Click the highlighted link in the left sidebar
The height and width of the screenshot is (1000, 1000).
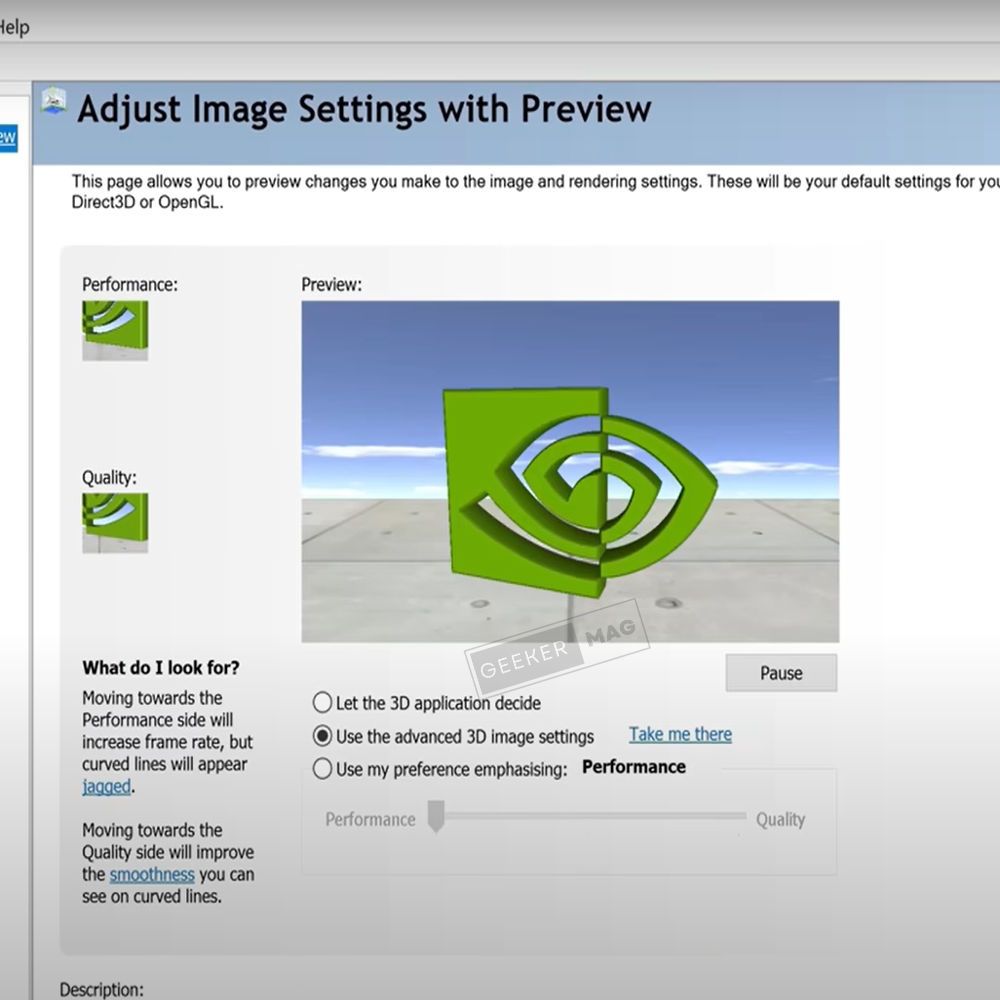8,138
